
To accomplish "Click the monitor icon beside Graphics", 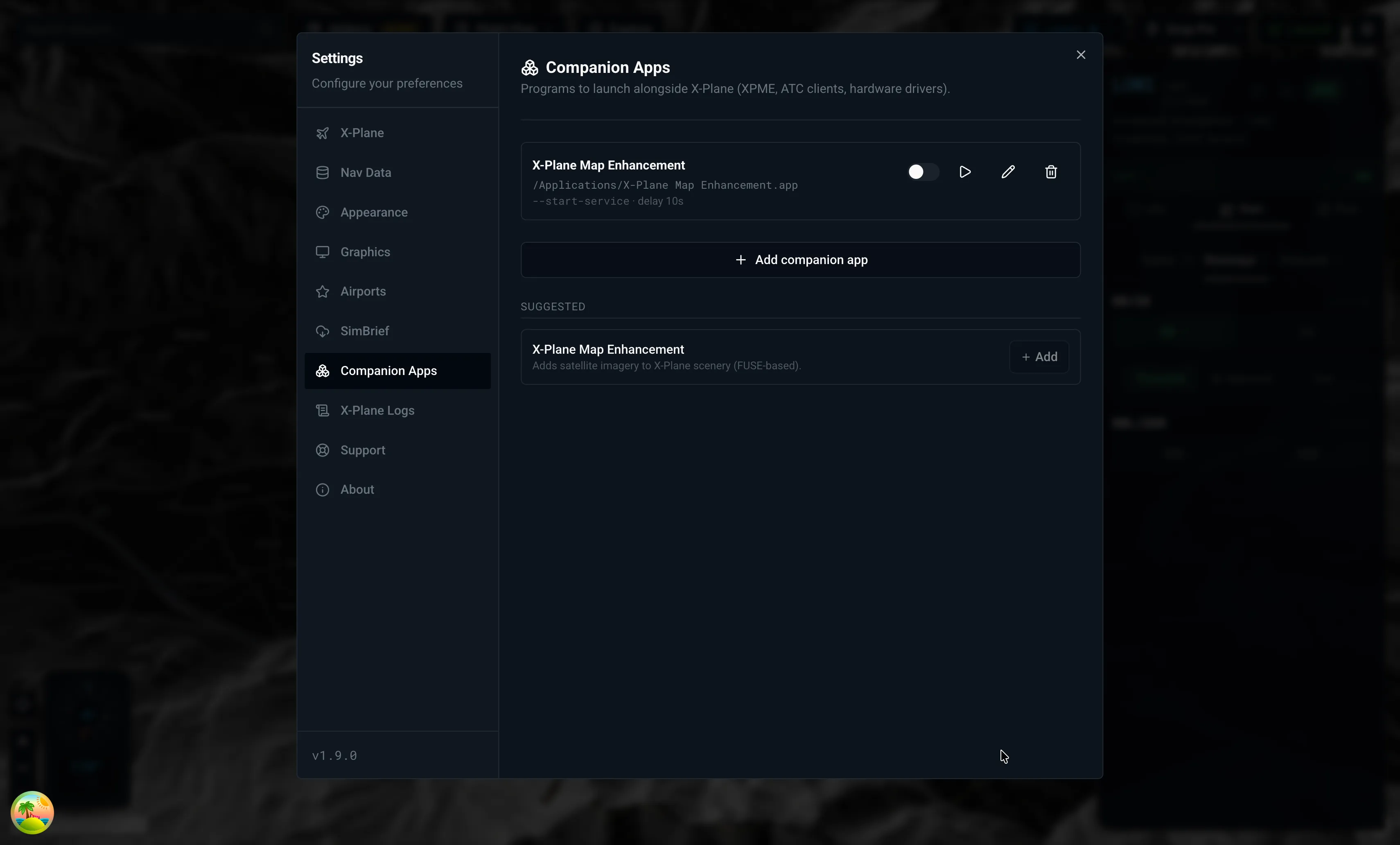I will pyautogui.click(x=322, y=252).
